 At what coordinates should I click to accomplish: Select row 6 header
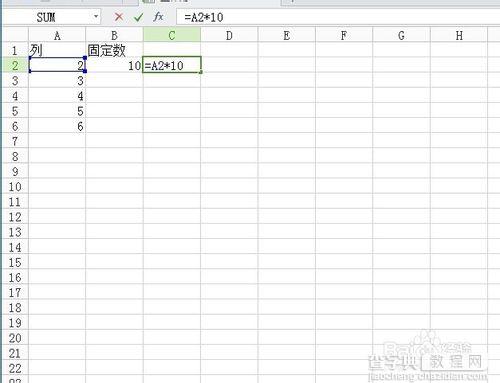pyautogui.click(x=15, y=126)
